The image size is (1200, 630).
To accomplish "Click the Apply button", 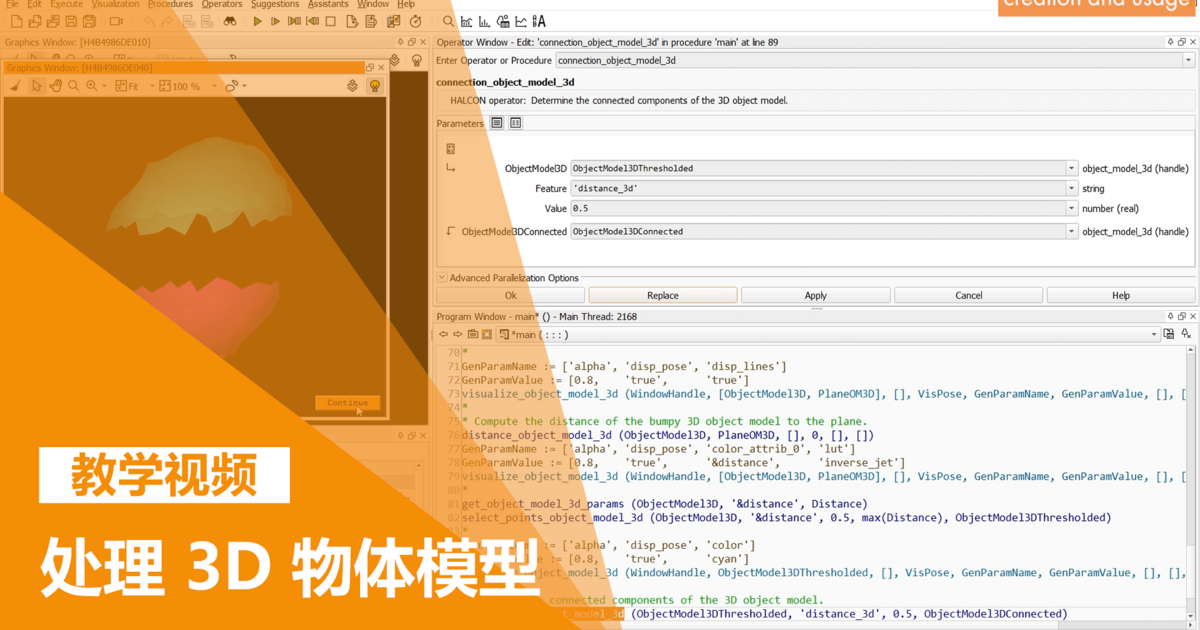I will click(x=816, y=295).
